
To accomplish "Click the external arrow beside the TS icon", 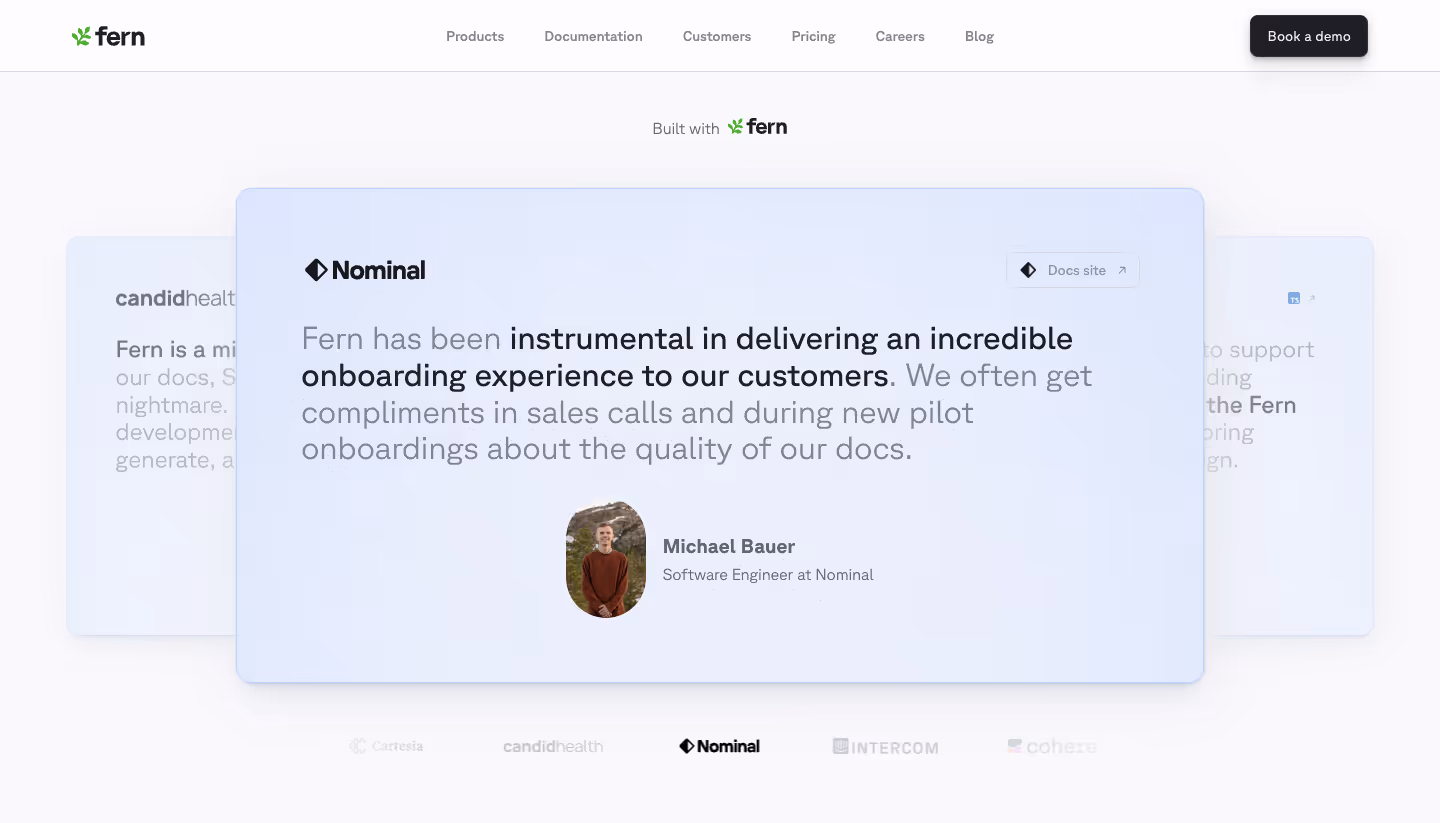I will coord(1312,298).
